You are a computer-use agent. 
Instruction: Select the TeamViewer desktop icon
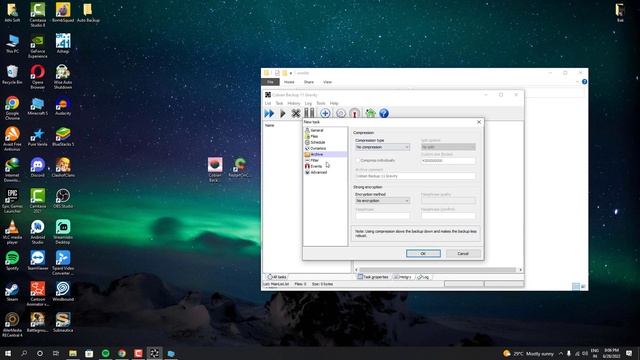[x=38, y=261]
